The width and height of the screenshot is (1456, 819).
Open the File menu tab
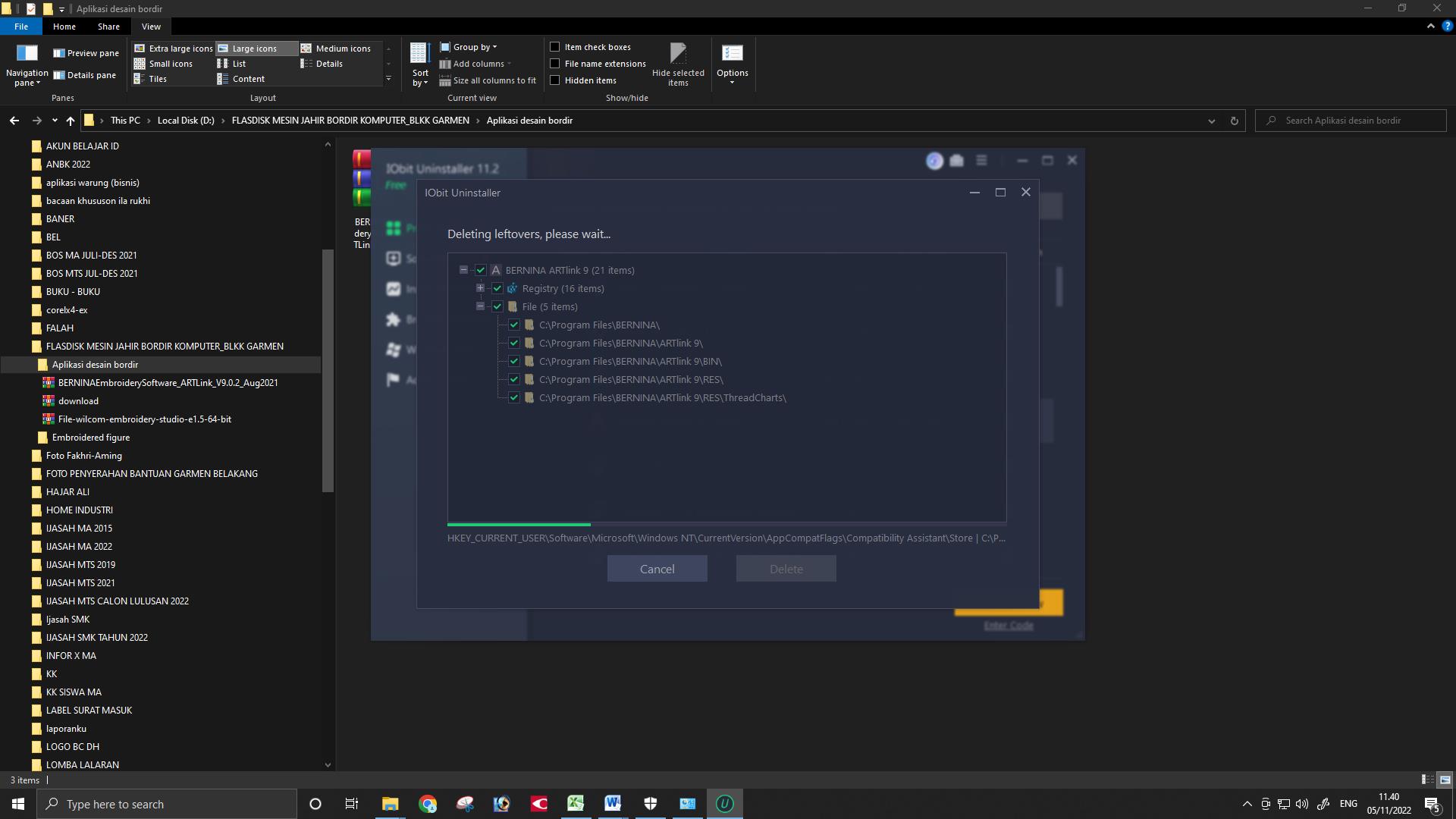(x=21, y=27)
